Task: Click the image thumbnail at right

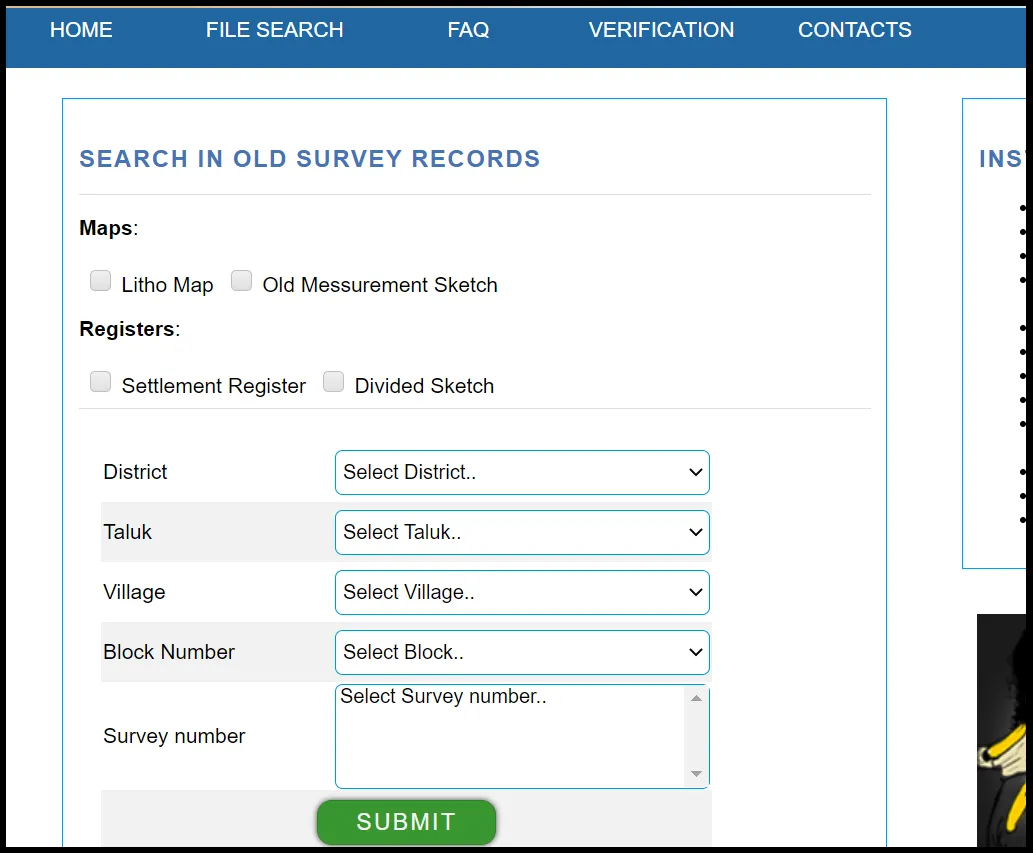Action: [x=1002, y=730]
